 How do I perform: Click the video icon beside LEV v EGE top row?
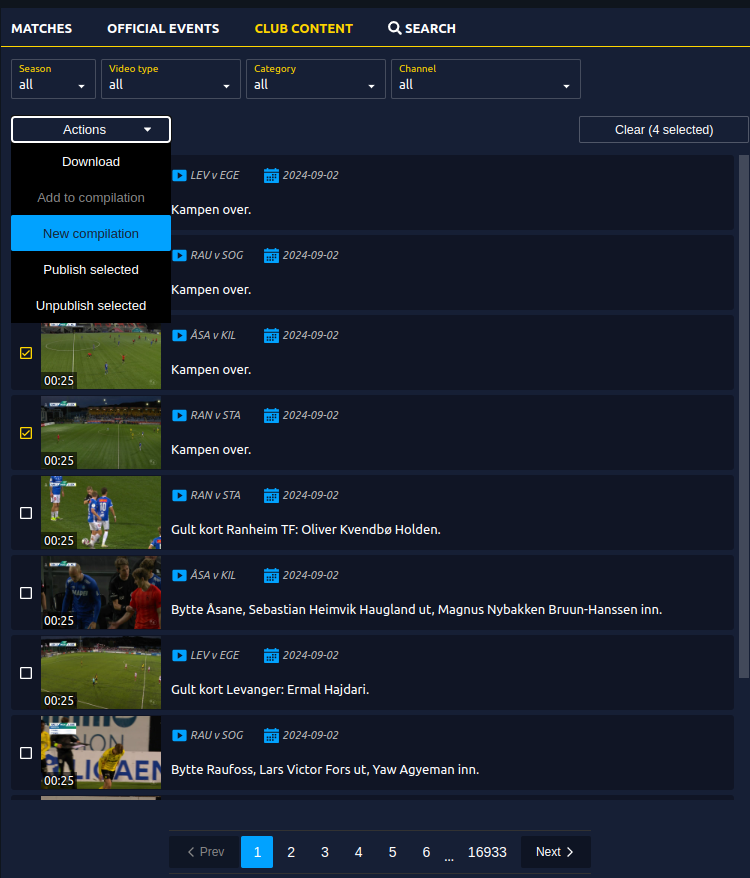coord(179,176)
